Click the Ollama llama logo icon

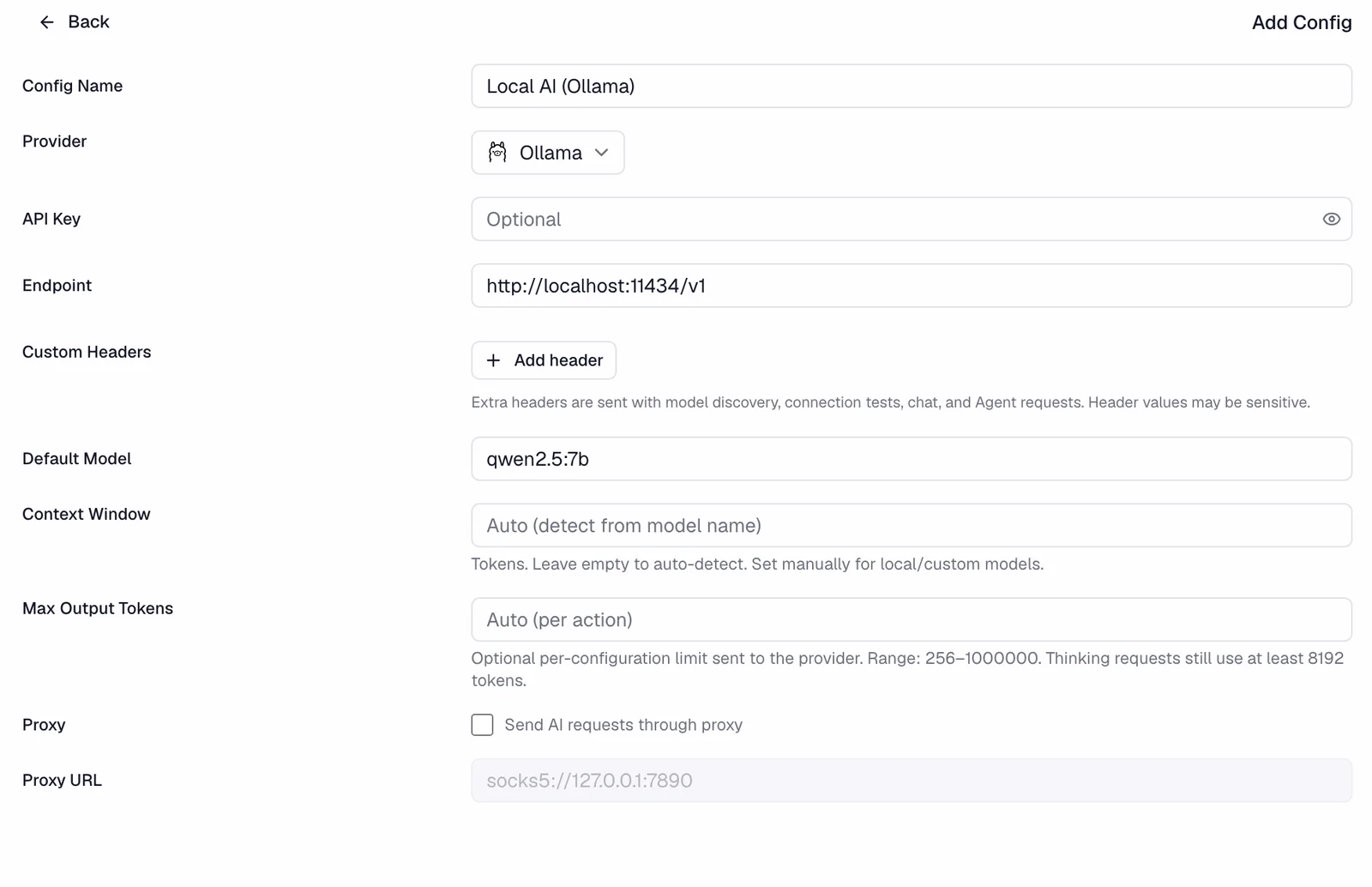pyautogui.click(x=497, y=153)
